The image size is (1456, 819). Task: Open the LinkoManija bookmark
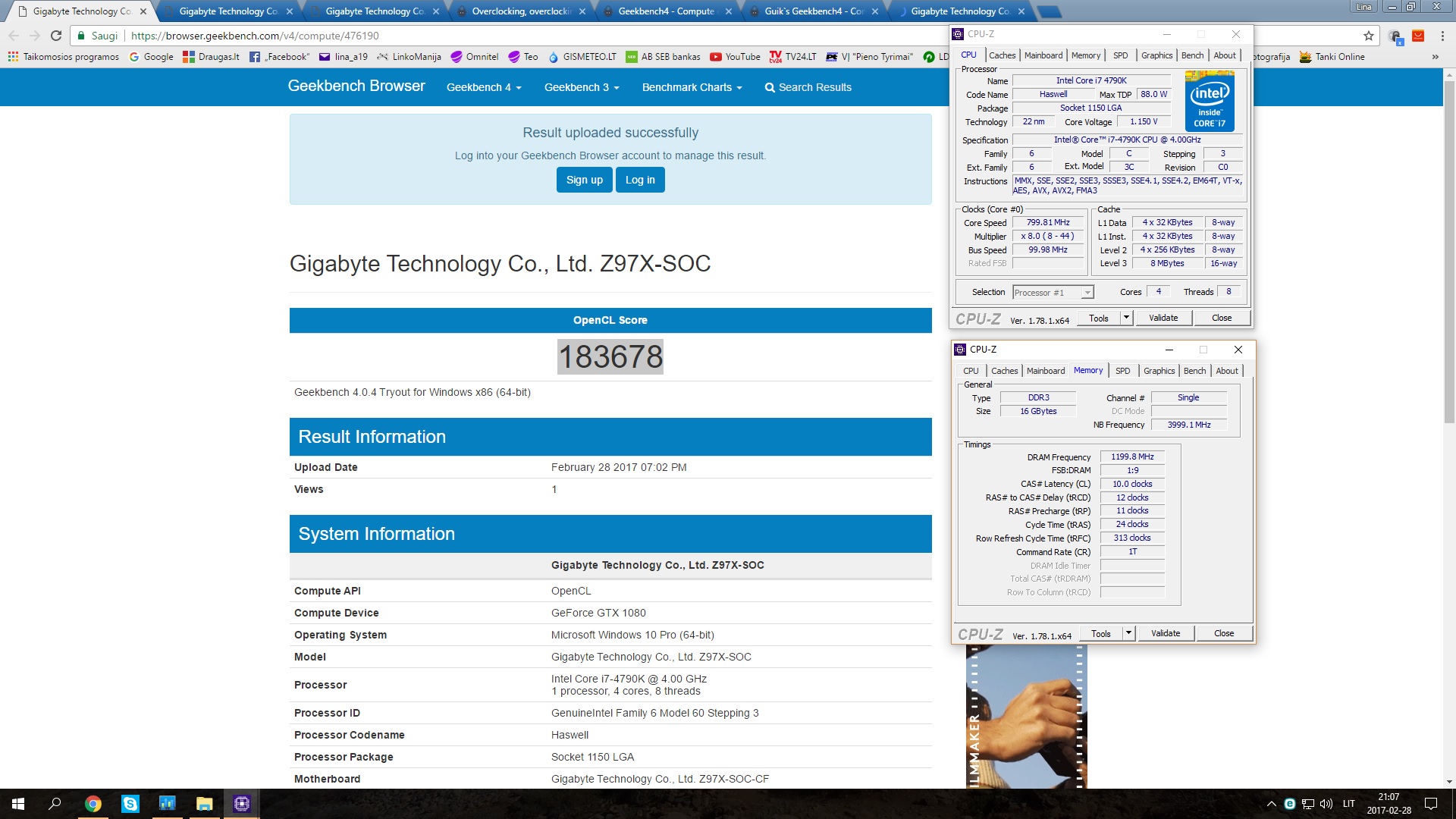click(x=409, y=57)
